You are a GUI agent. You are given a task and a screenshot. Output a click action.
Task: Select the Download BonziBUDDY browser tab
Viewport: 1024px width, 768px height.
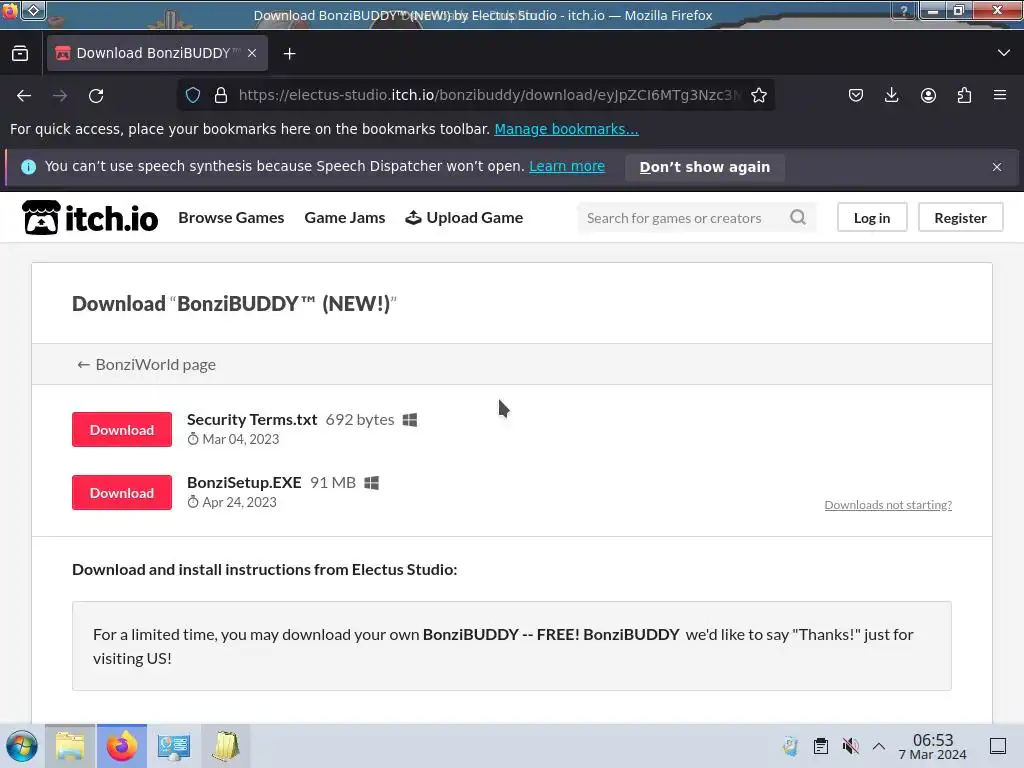click(x=157, y=53)
